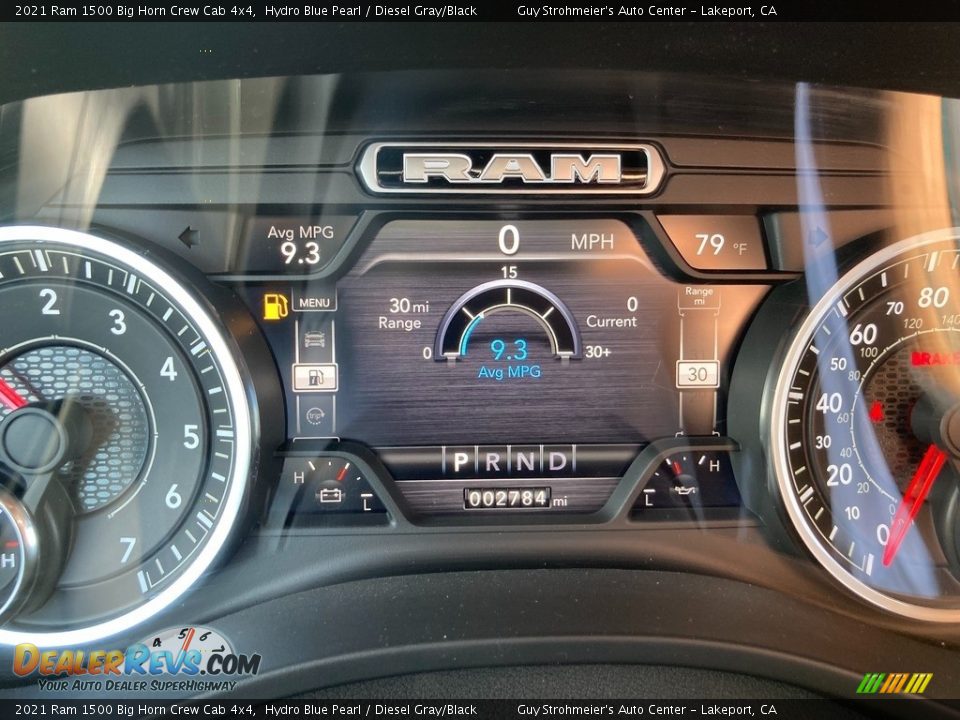Click the right arrow indicator

(818, 237)
